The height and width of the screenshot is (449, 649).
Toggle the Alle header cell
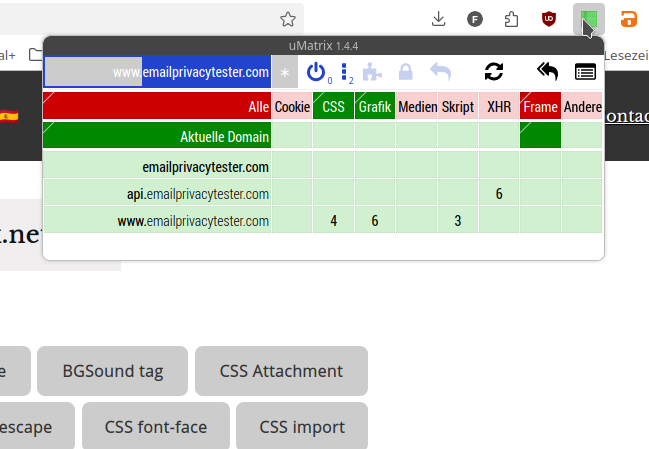click(x=157, y=106)
